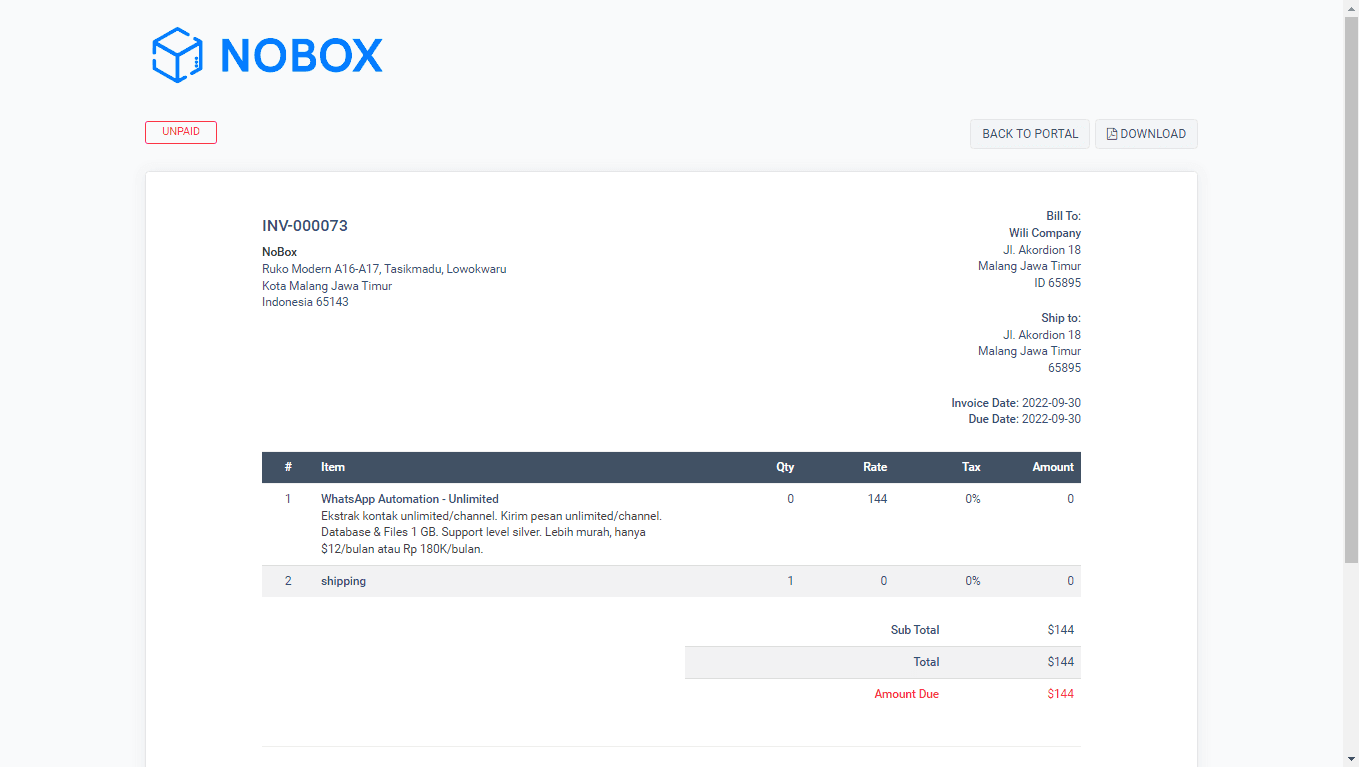
Task: Select the UNPAID status badge
Action: point(181,131)
